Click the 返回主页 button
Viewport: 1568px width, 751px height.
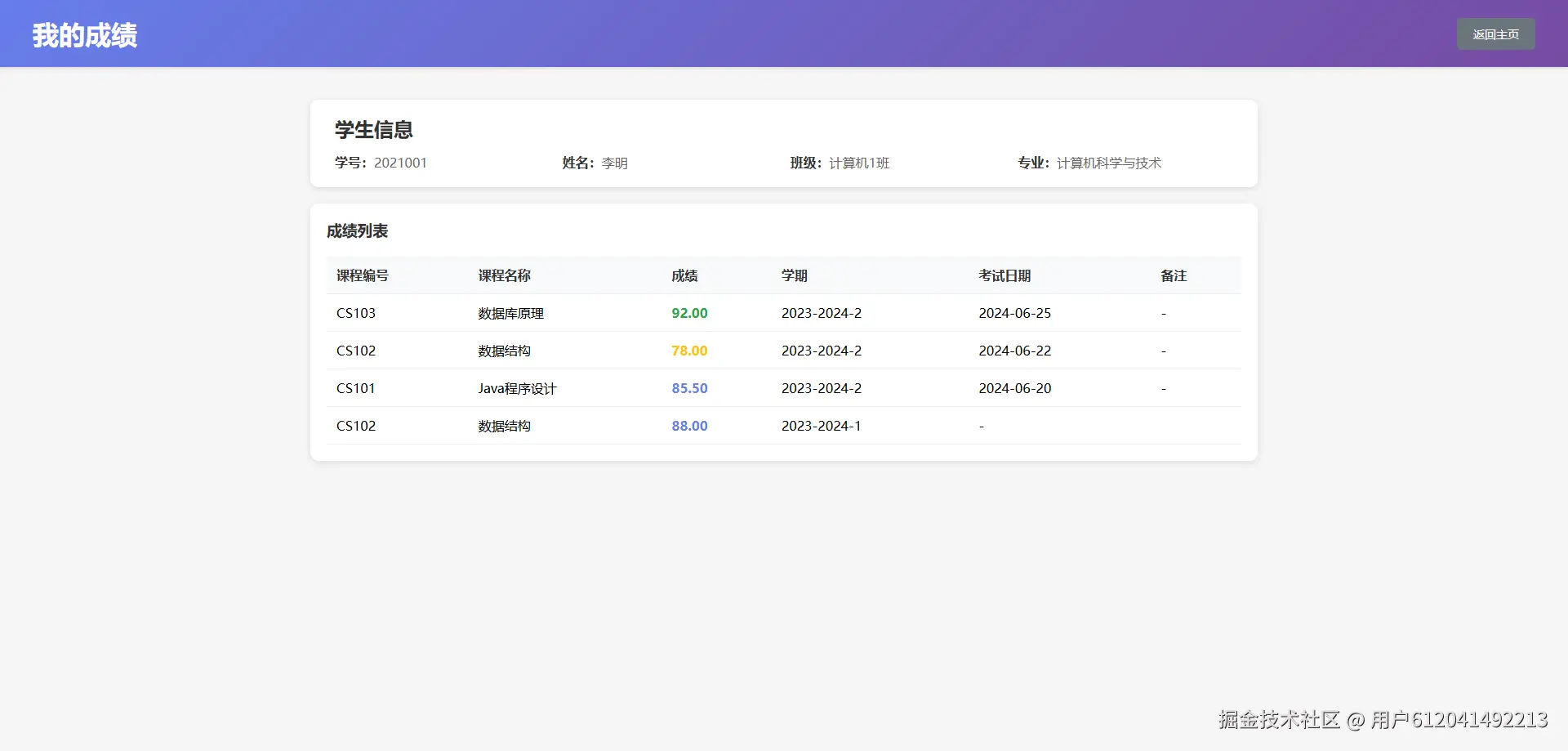pos(1495,34)
